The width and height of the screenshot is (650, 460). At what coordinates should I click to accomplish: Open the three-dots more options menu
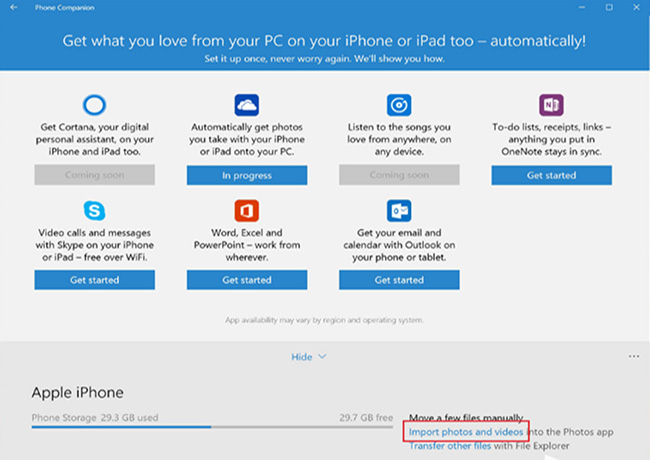point(634,356)
